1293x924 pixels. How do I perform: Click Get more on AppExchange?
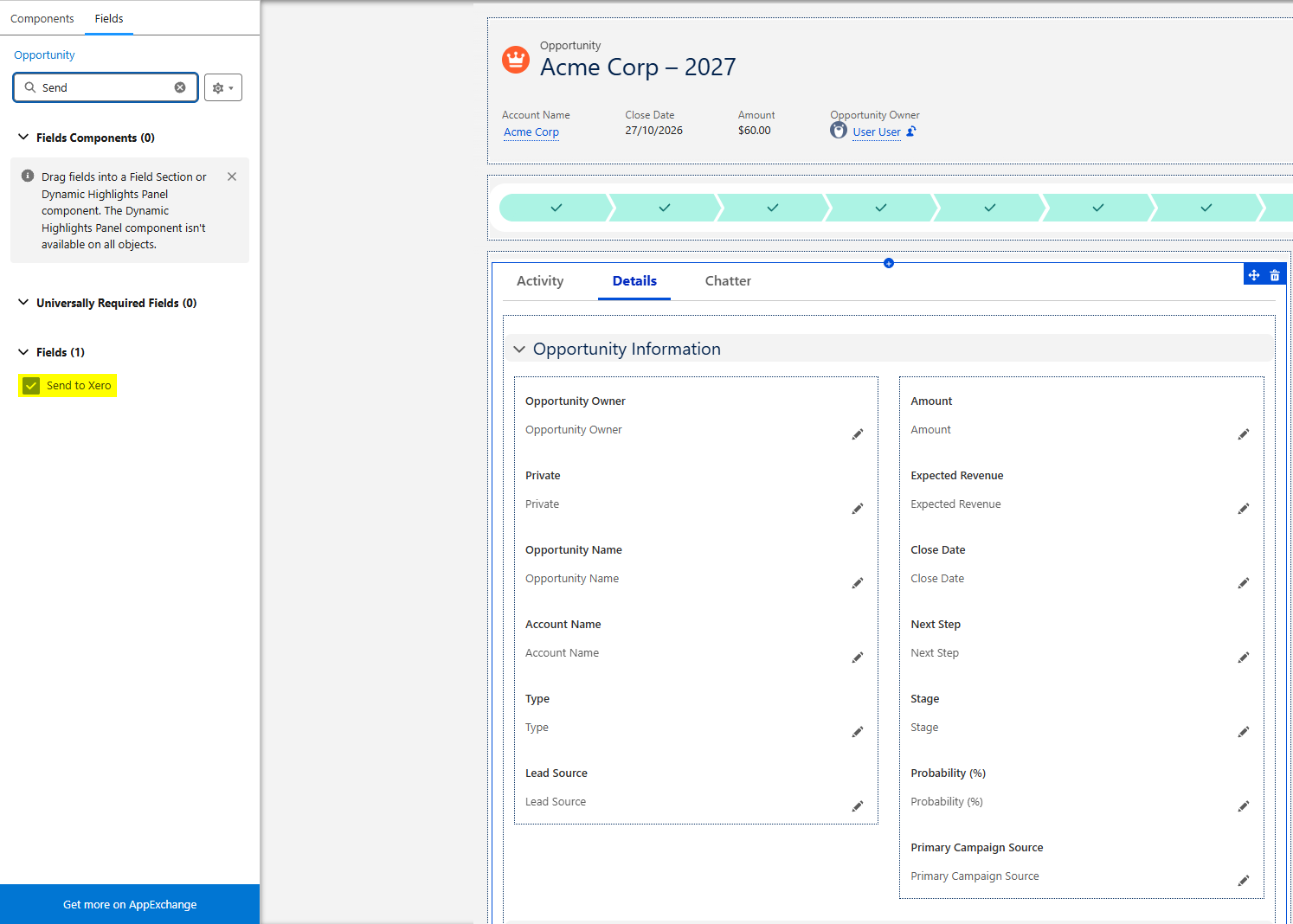pos(130,904)
